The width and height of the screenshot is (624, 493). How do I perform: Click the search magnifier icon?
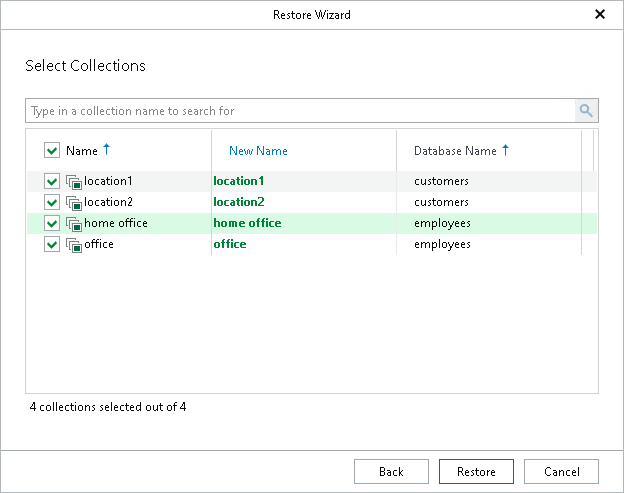coord(586,111)
